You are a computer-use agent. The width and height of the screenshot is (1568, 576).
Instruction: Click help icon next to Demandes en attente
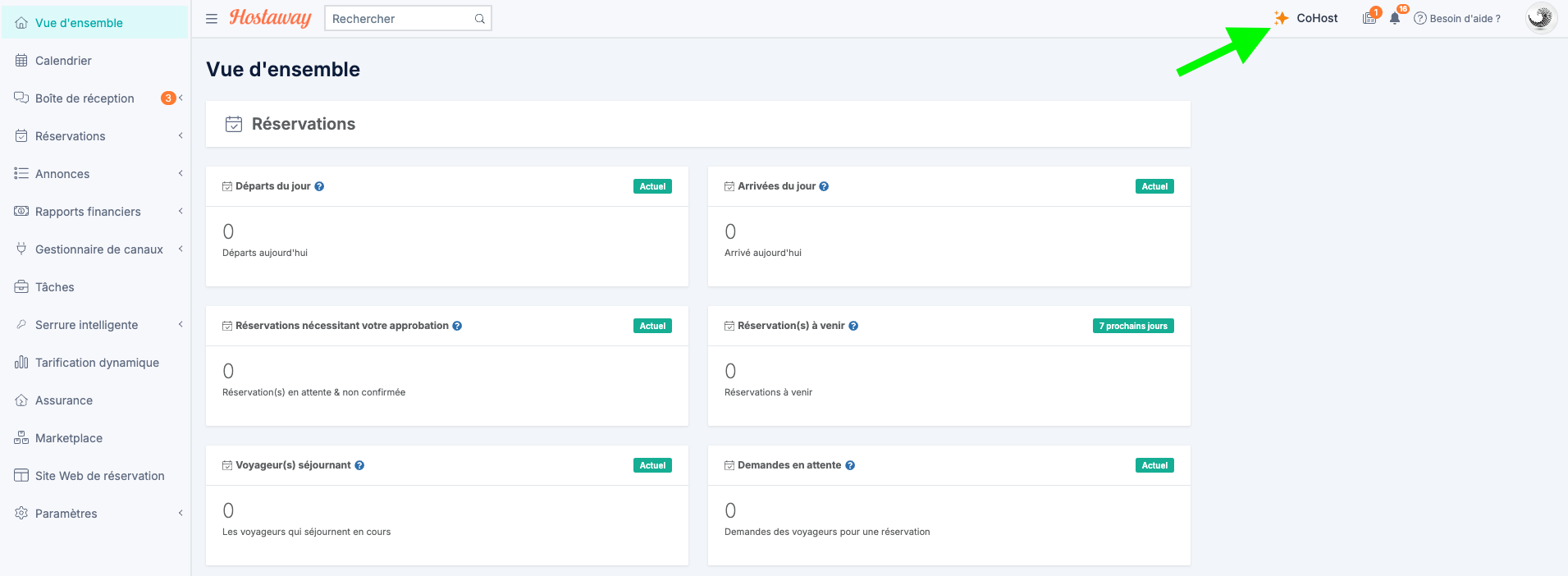850,465
